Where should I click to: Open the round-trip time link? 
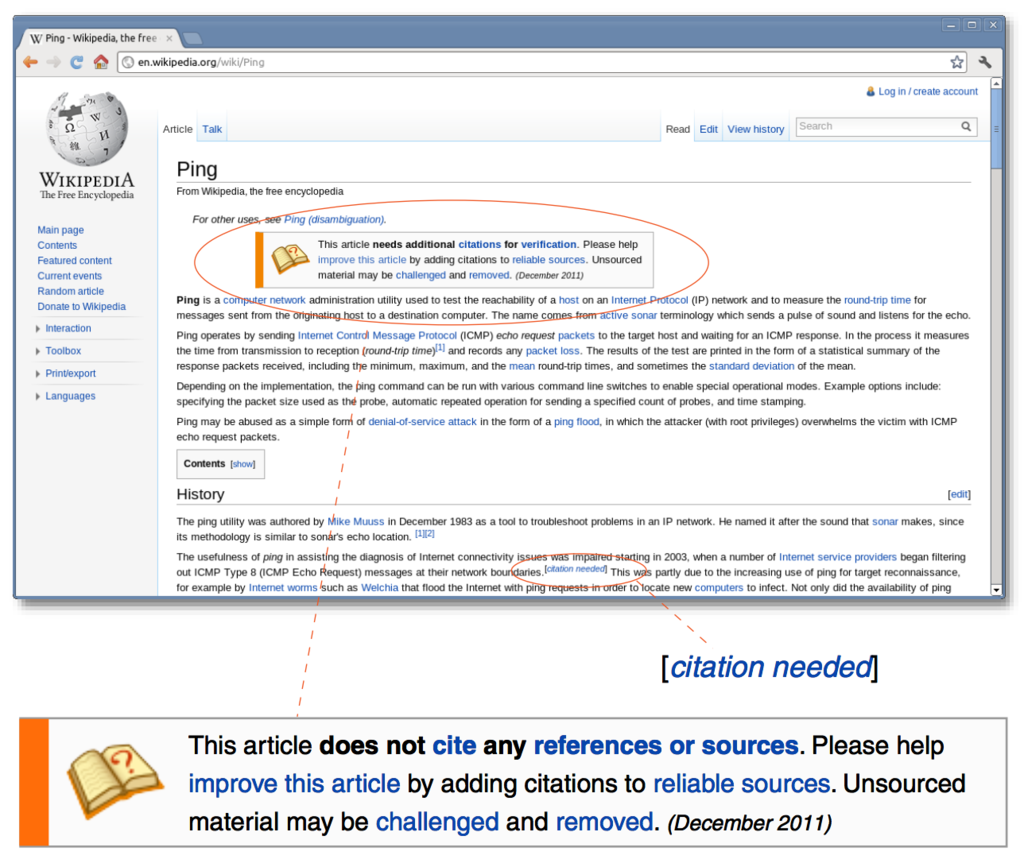click(877, 300)
